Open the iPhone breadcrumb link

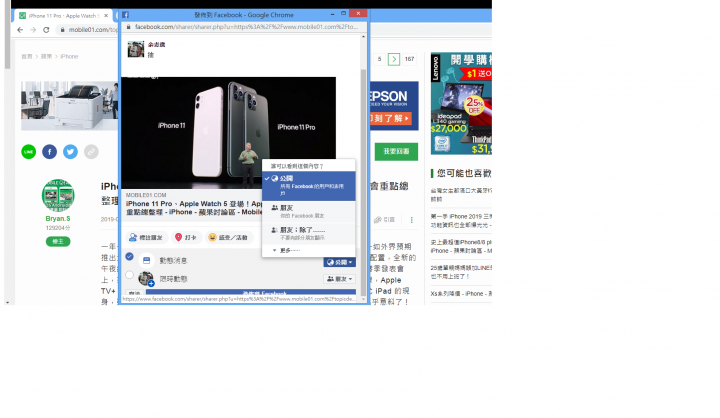[69, 56]
